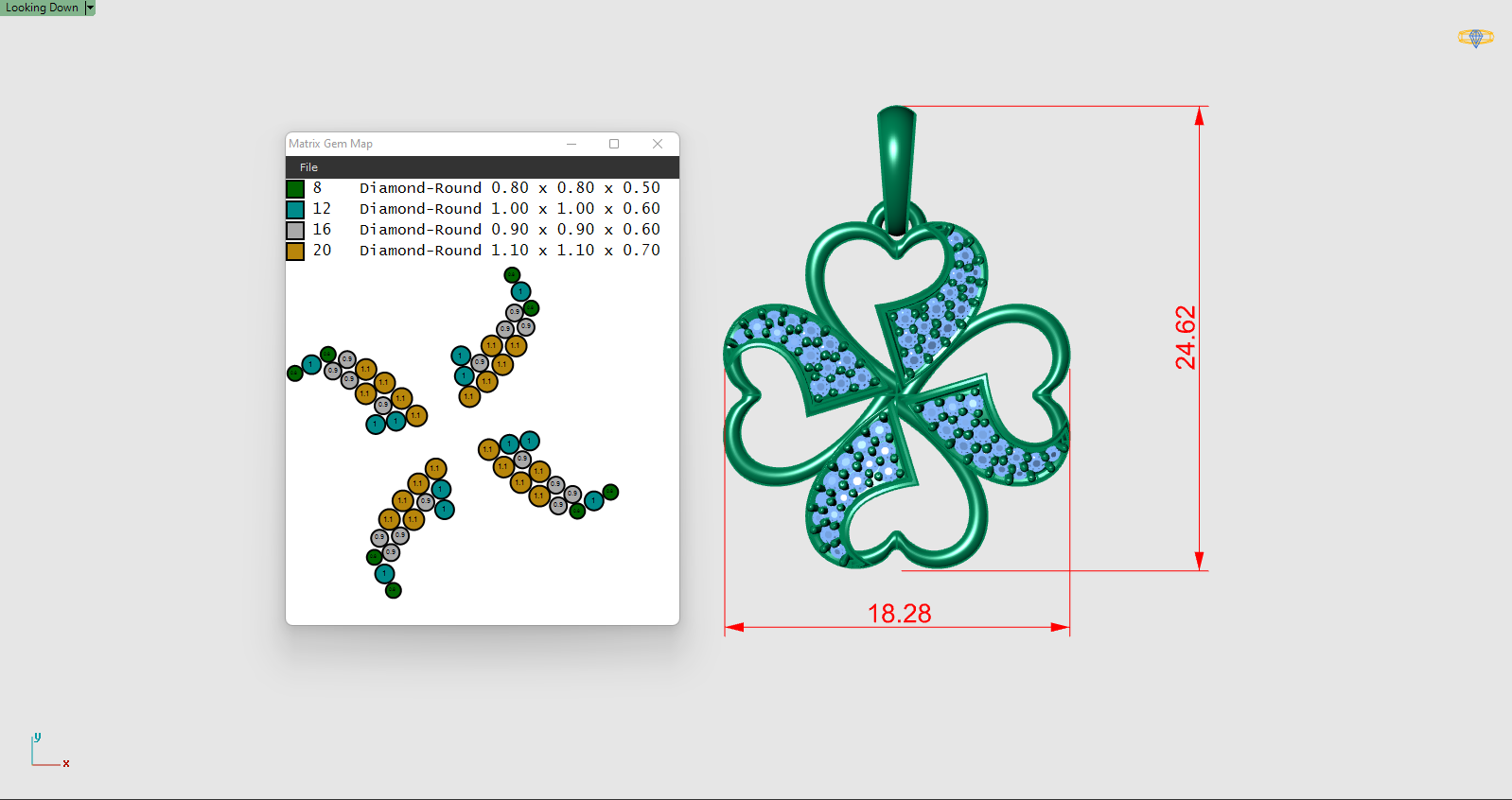Screen dimensions: 1512x800
Task: Click the lower-left gem cluster in the gem map
Action: point(409,523)
